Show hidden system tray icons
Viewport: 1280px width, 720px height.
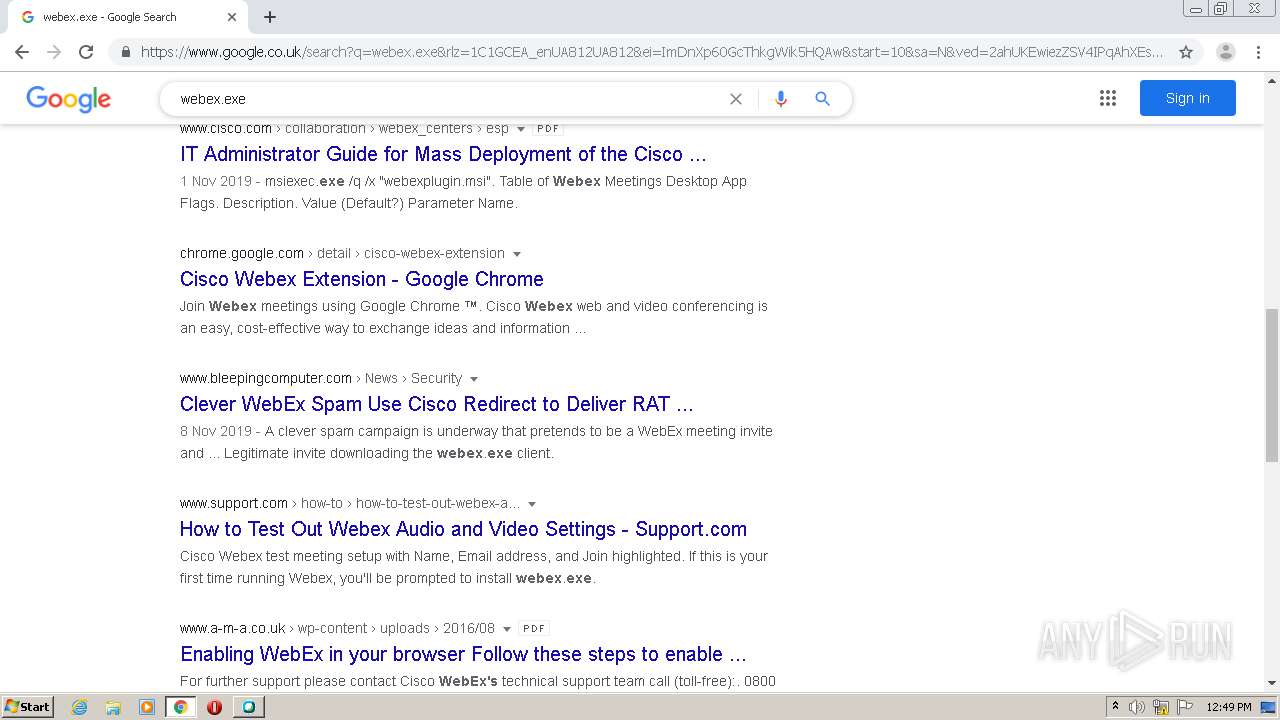tap(1116, 707)
